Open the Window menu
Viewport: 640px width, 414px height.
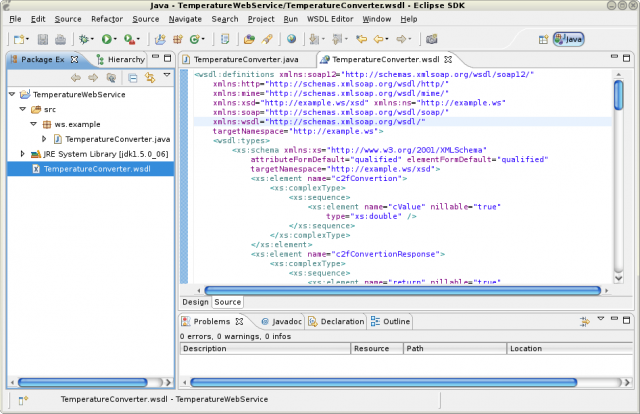[377, 19]
